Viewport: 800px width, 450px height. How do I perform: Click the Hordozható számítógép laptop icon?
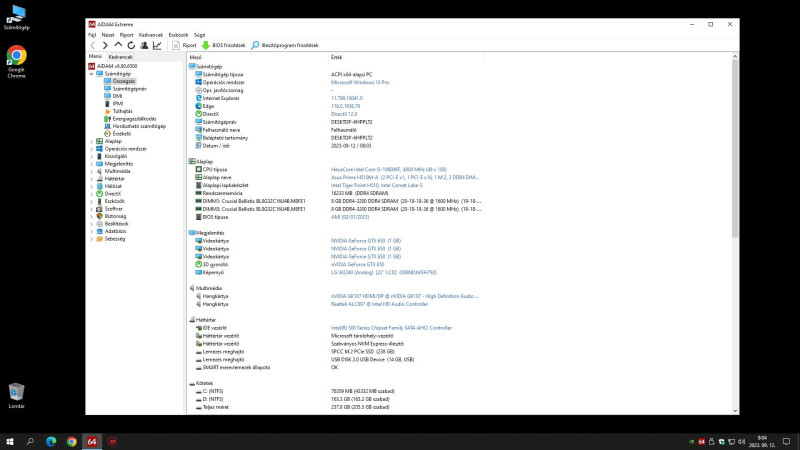point(107,126)
